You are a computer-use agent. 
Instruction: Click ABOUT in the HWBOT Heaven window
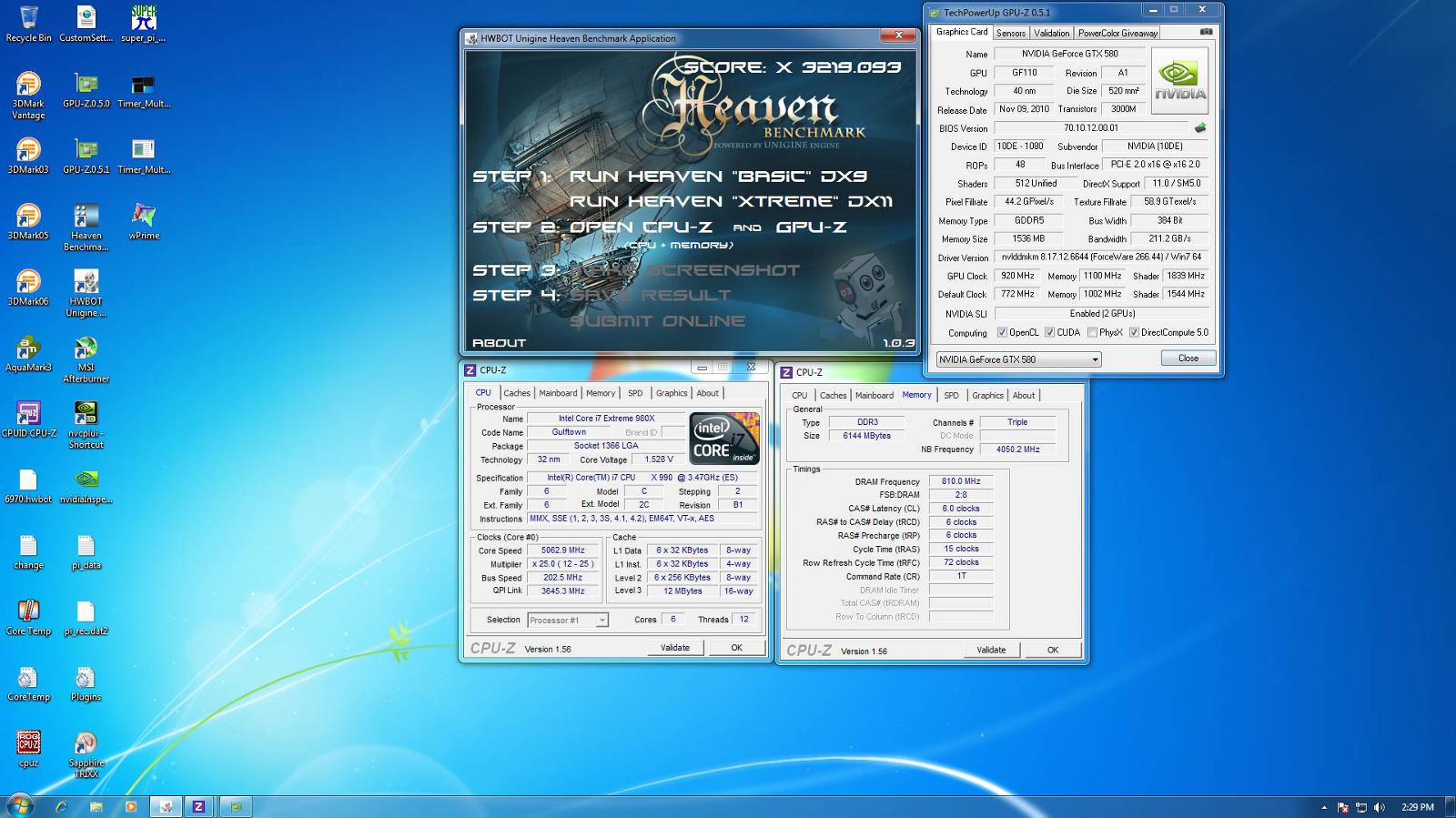499,343
